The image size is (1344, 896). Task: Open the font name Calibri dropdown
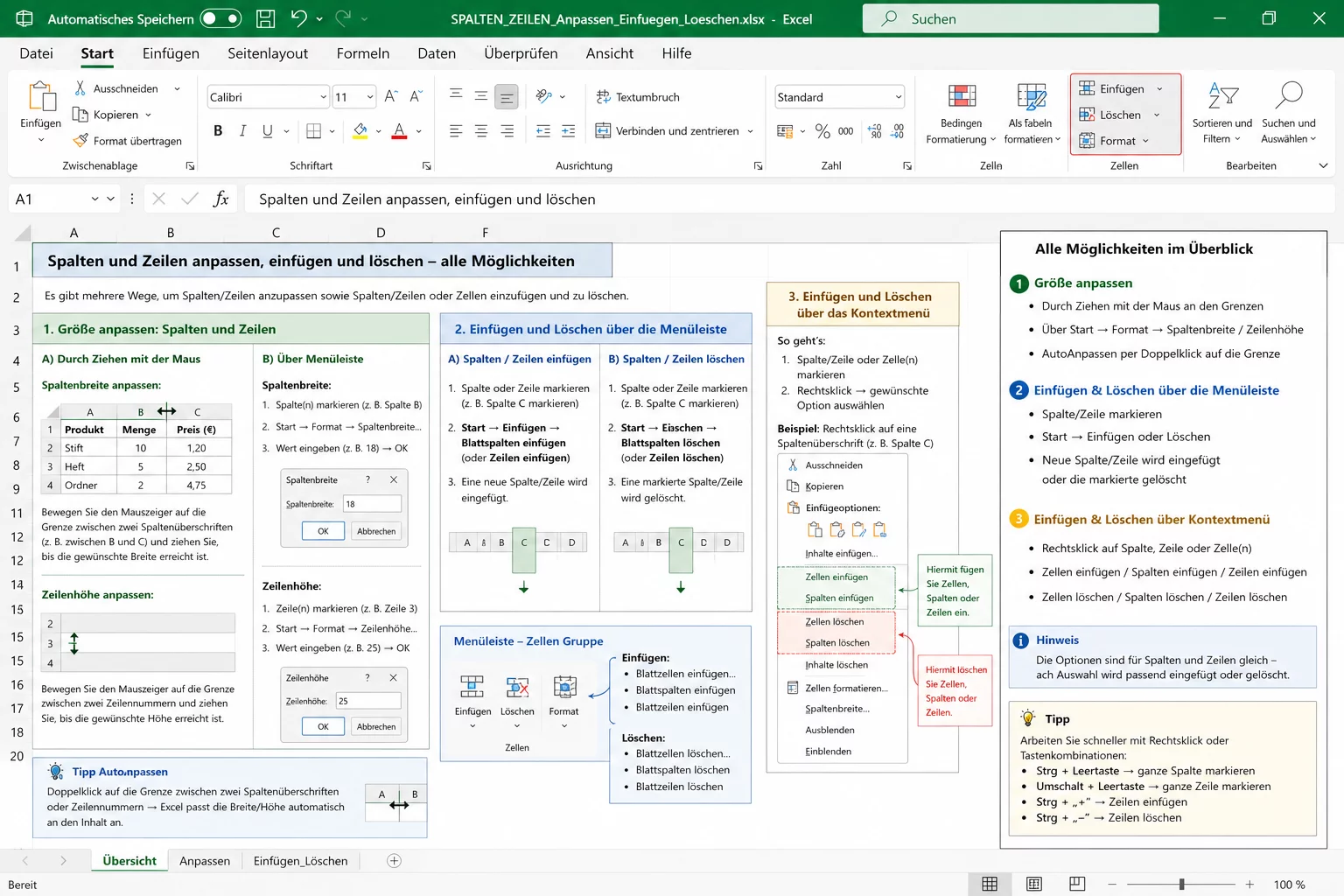click(323, 97)
